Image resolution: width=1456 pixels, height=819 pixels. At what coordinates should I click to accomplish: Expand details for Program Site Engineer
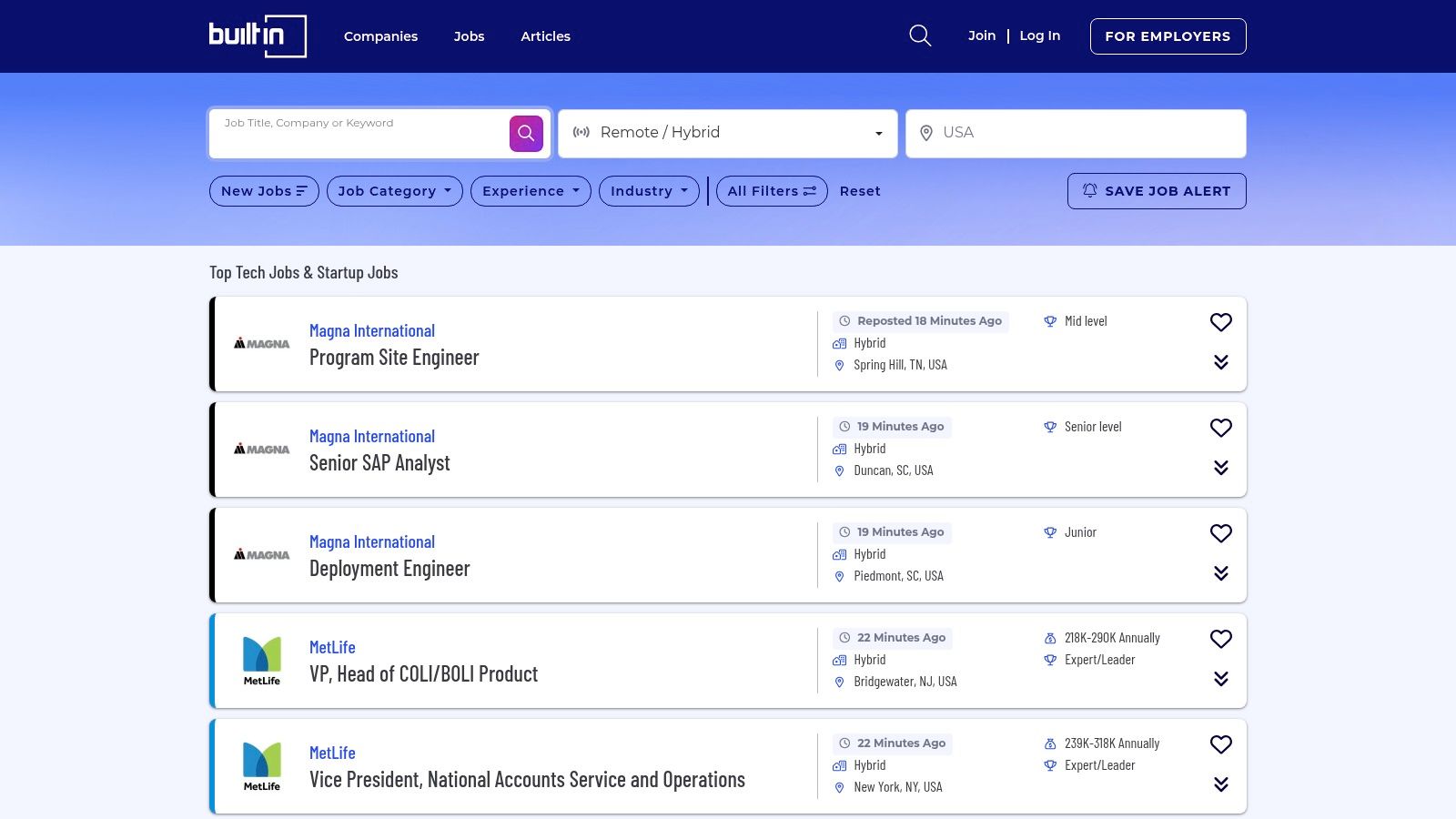coord(1221,362)
